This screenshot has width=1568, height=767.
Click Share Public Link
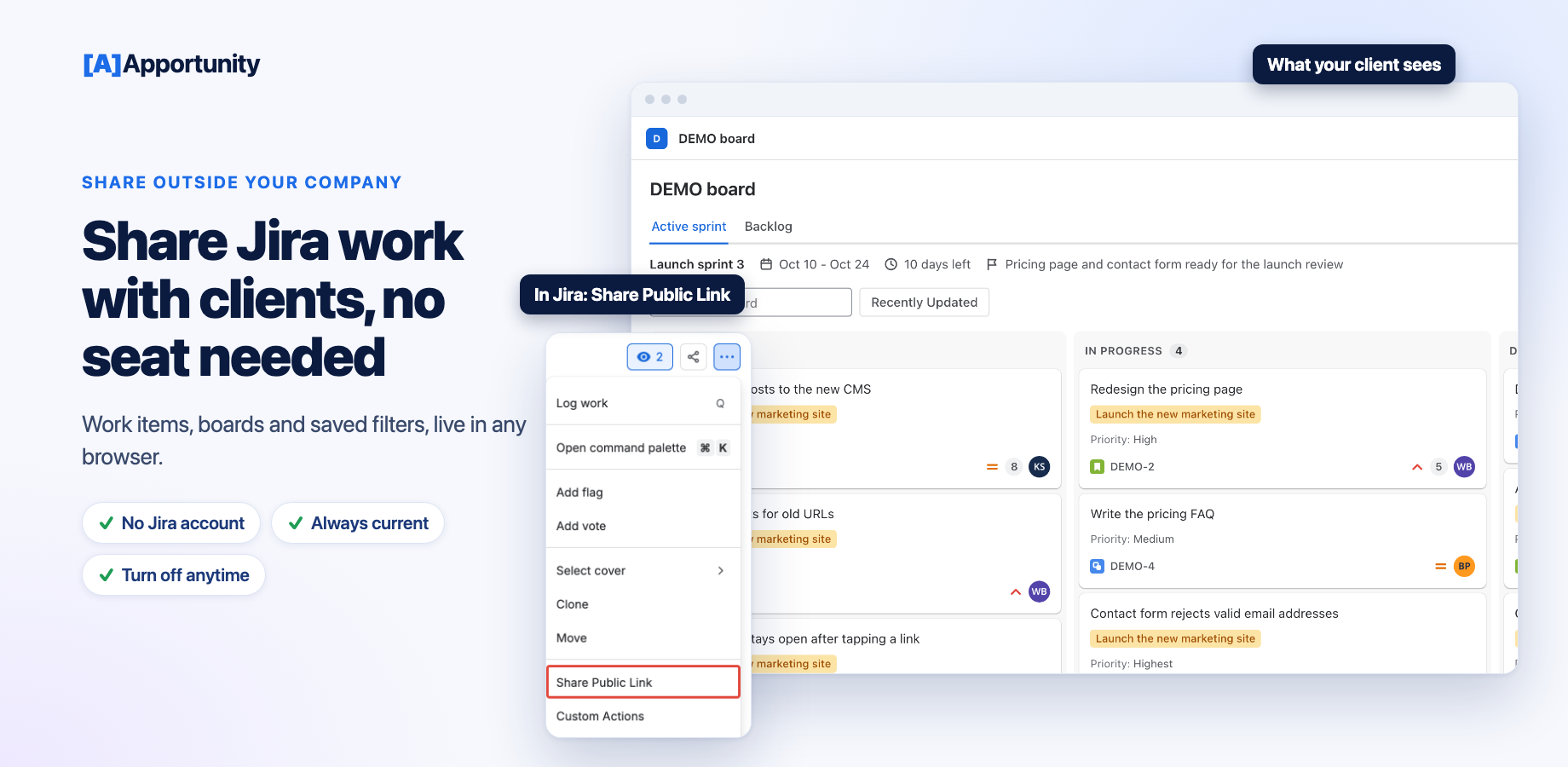point(643,683)
